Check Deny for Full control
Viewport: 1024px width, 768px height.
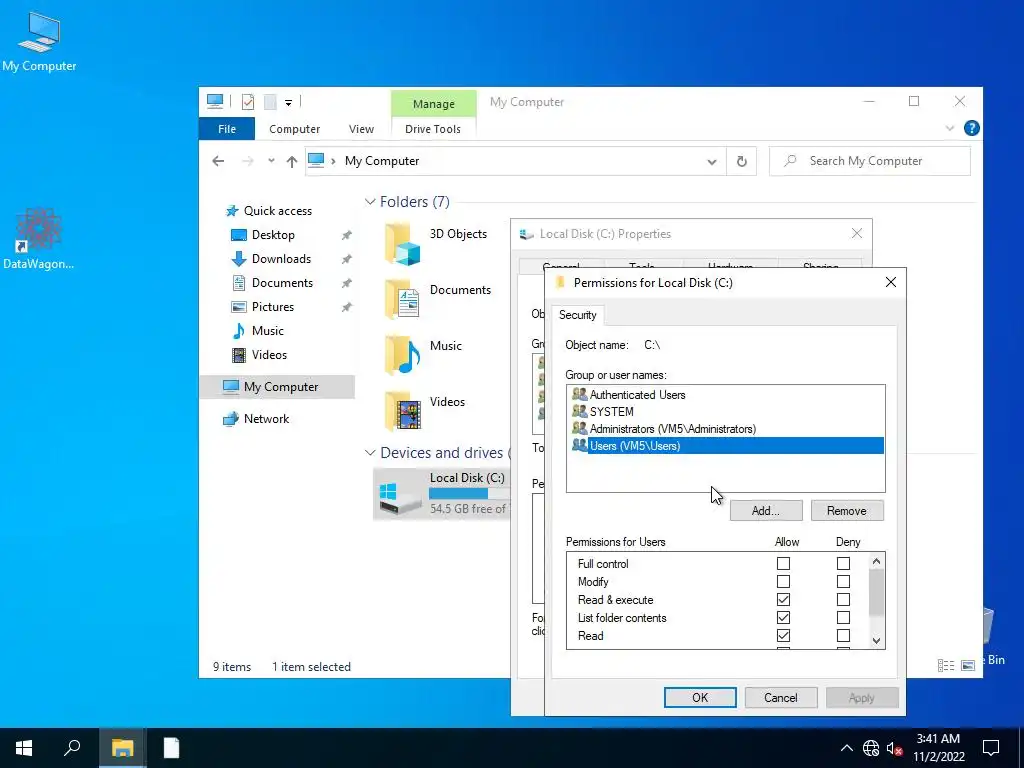pos(844,563)
